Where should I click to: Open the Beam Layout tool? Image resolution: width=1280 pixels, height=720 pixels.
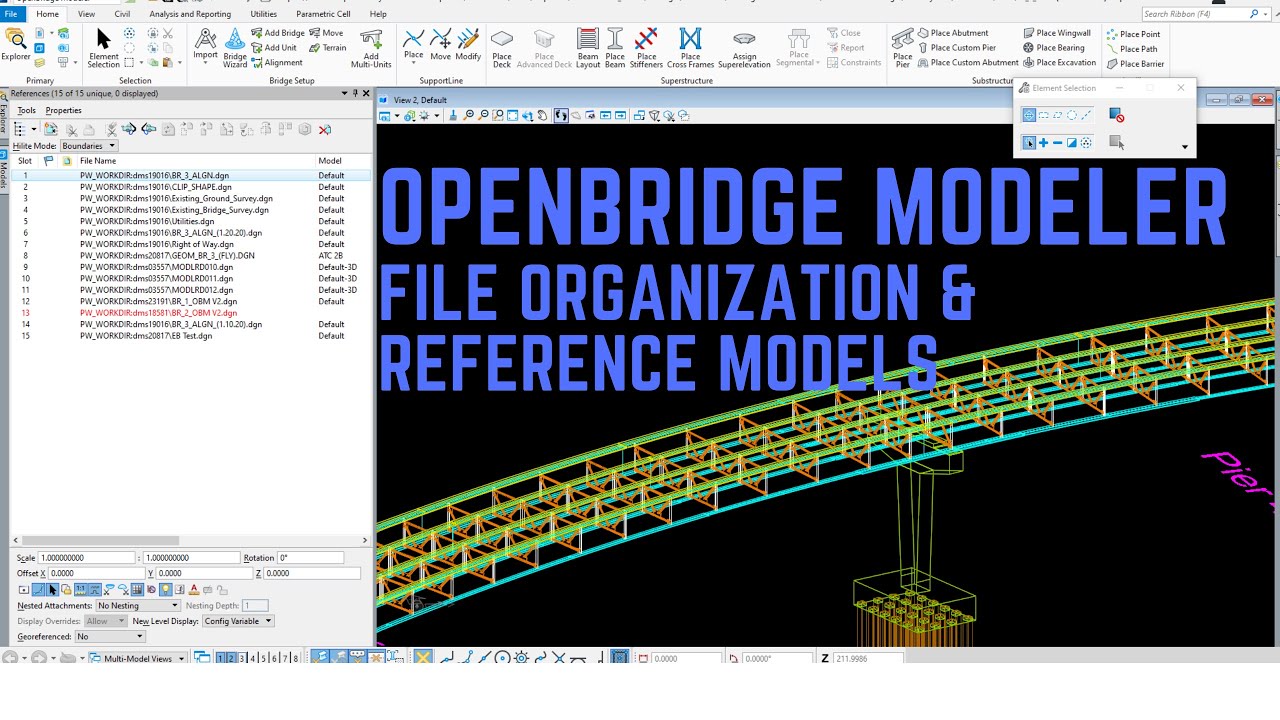point(588,48)
